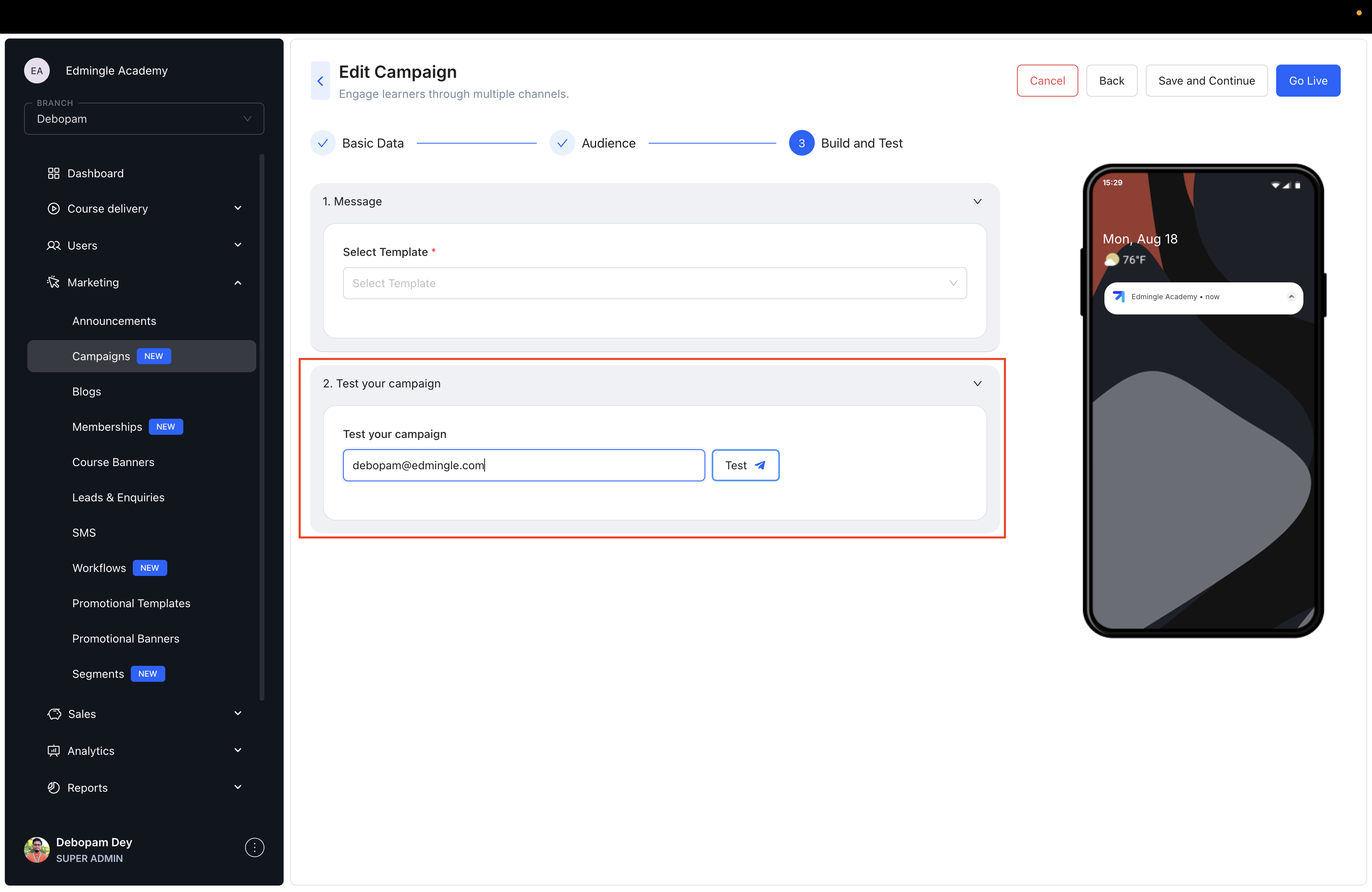Click the Analytics chart icon
Viewport: 1372px width, 892px height.
[54, 751]
